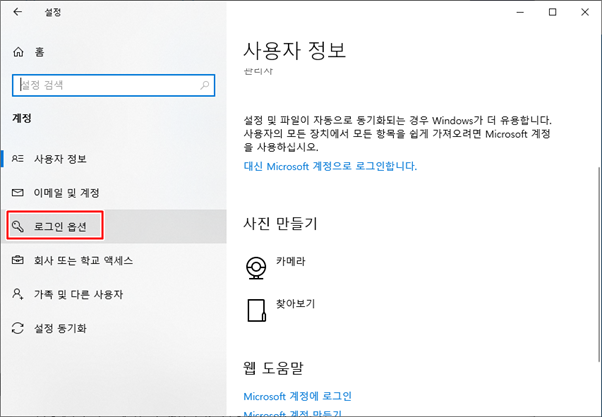The width and height of the screenshot is (602, 417).
Task: Click the key icon beside 로그인 옵션
Action: (18, 226)
